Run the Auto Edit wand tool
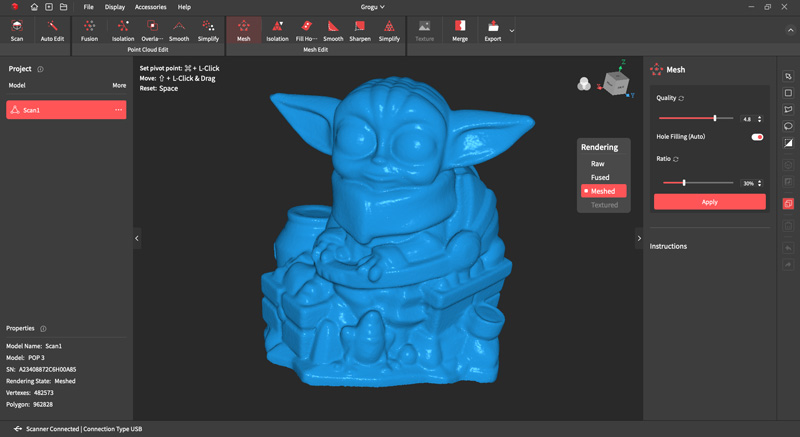Image resolution: width=800 pixels, height=437 pixels. pyautogui.click(x=52, y=31)
